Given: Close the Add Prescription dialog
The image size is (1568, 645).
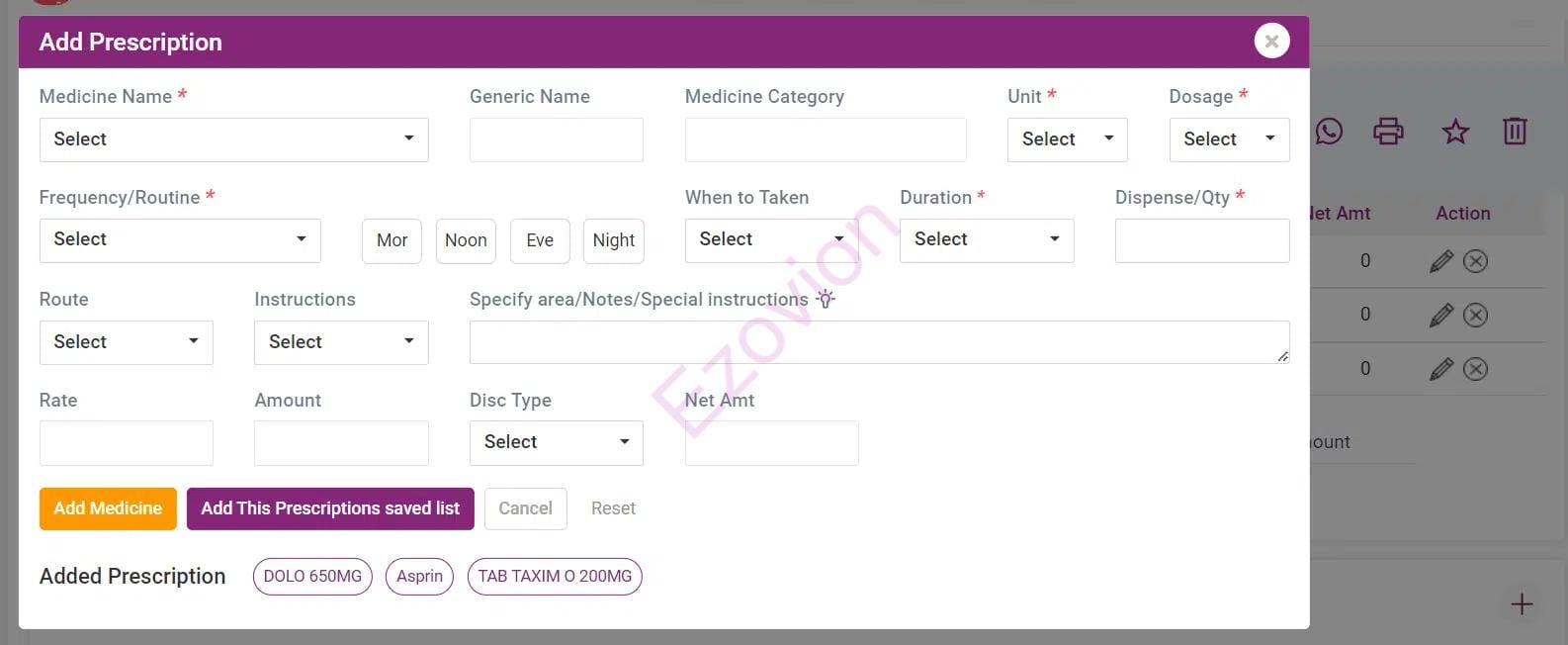Looking at the screenshot, I should click(x=1271, y=42).
